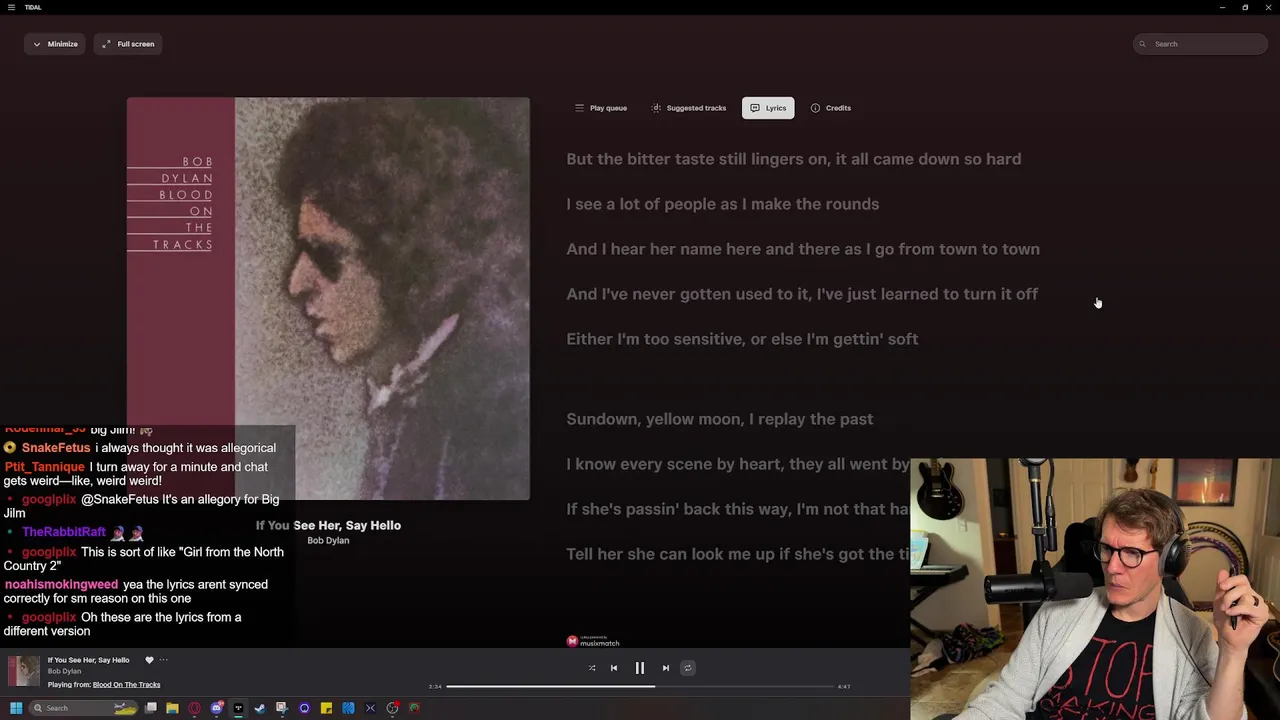Click the Bob Dylan artist name under the cover
The height and width of the screenshot is (720, 1280).
click(x=328, y=541)
